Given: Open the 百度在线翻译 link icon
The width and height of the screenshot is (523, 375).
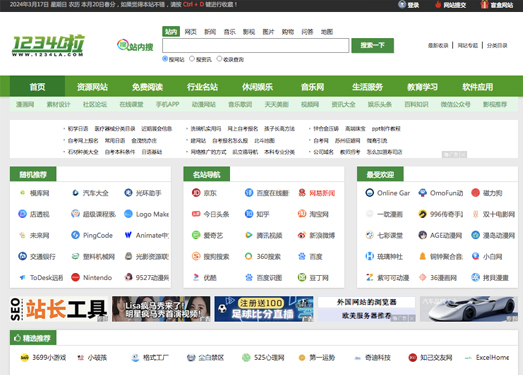Looking at the screenshot, I should point(249,193).
